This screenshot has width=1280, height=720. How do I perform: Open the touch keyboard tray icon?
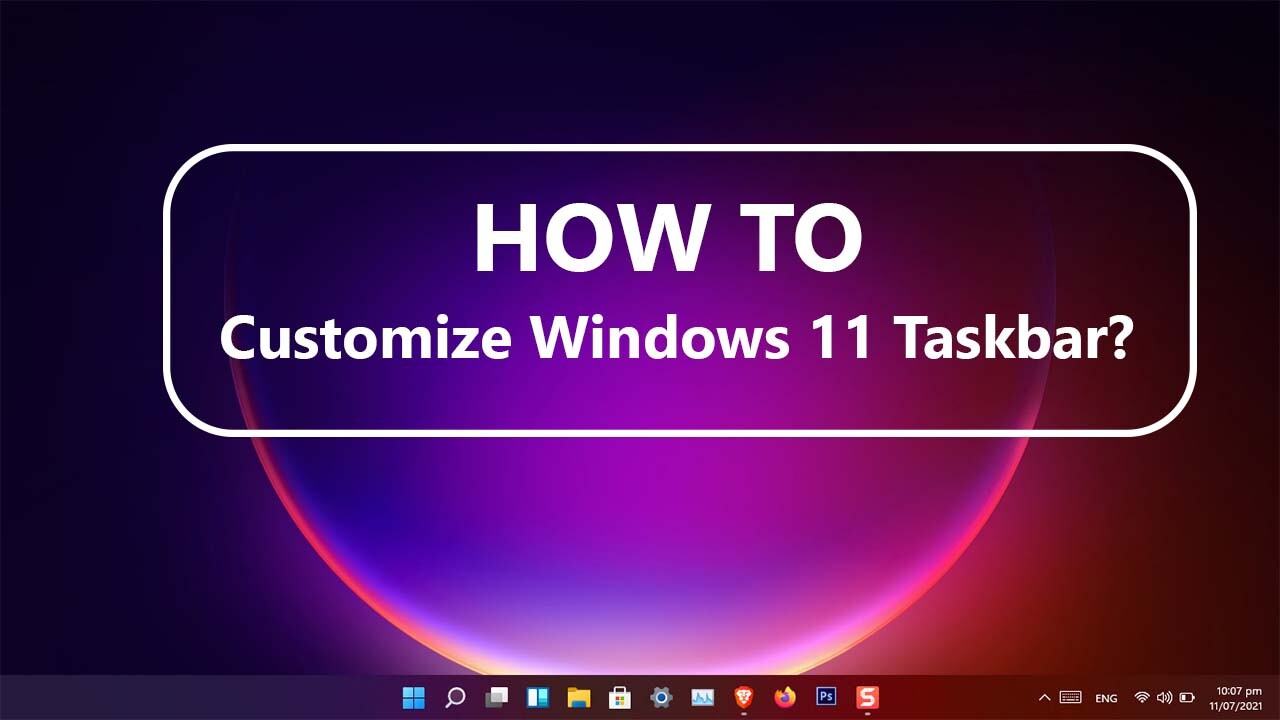(1070, 697)
